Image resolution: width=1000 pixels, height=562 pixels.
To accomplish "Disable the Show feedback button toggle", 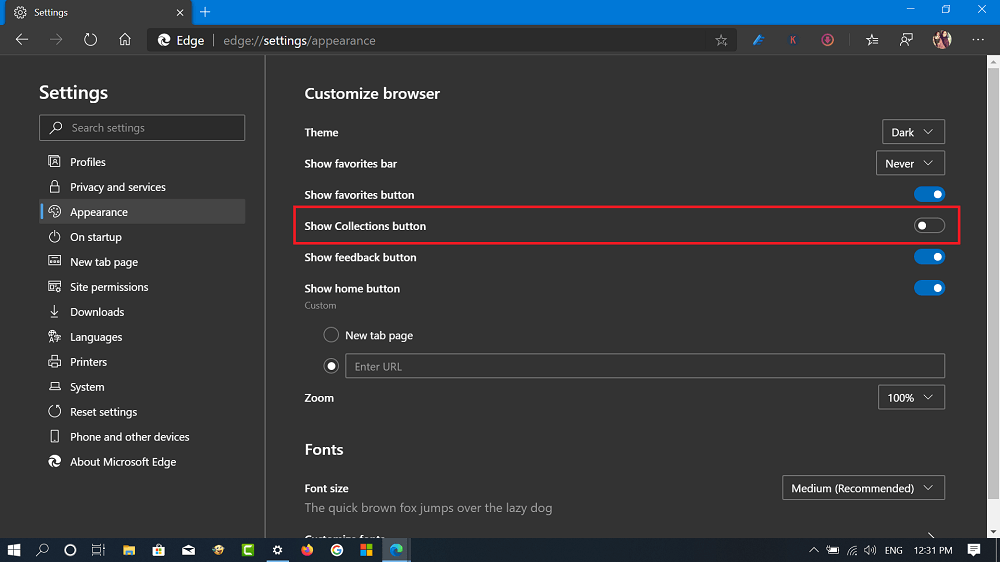I will click(929, 257).
